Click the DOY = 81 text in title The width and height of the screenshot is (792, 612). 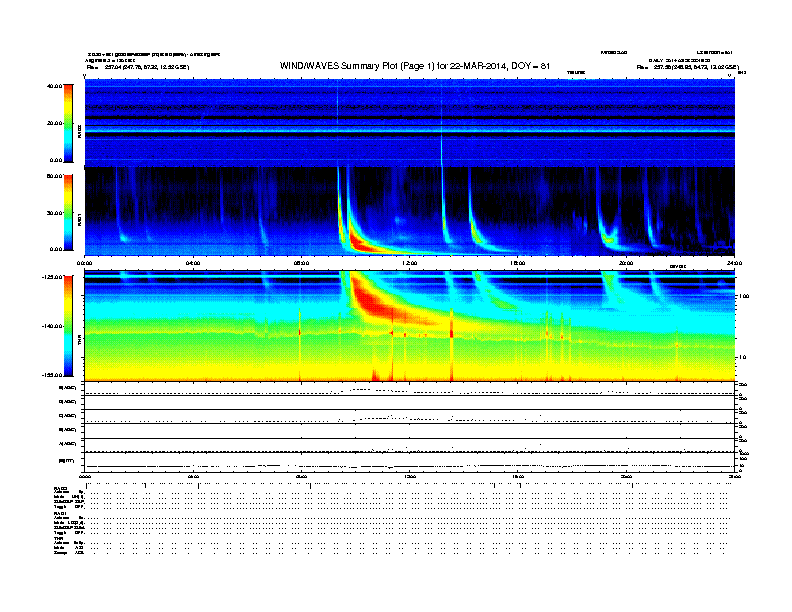click(530, 66)
